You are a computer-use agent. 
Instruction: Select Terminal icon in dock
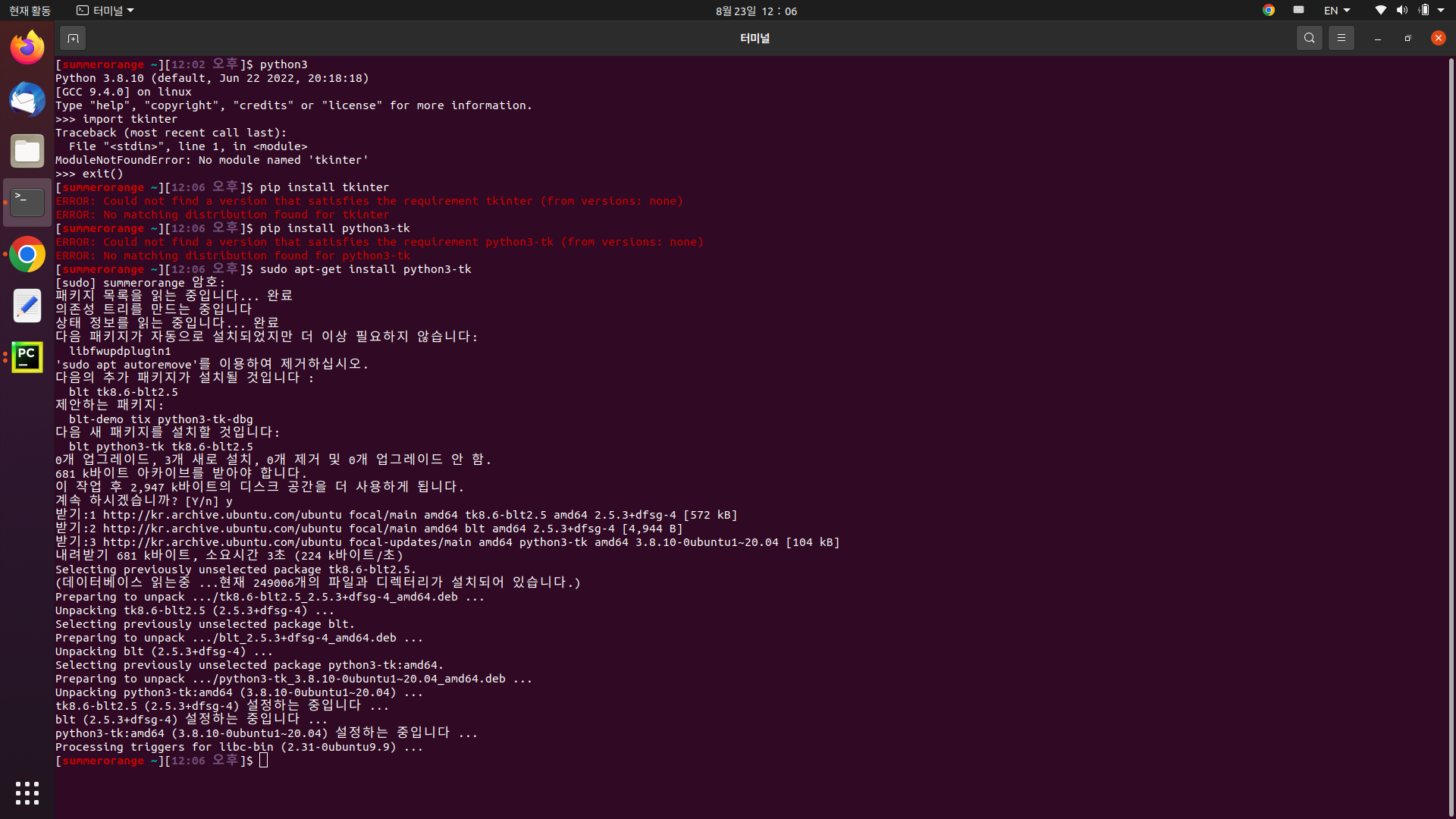27,202
